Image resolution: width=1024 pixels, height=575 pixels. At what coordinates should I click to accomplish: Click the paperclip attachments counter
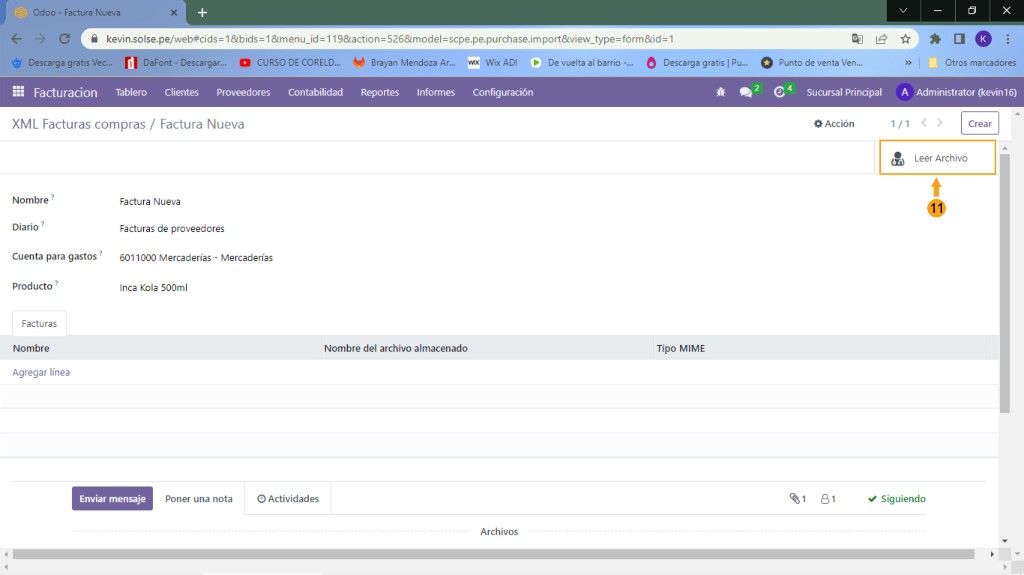[797, 498]
